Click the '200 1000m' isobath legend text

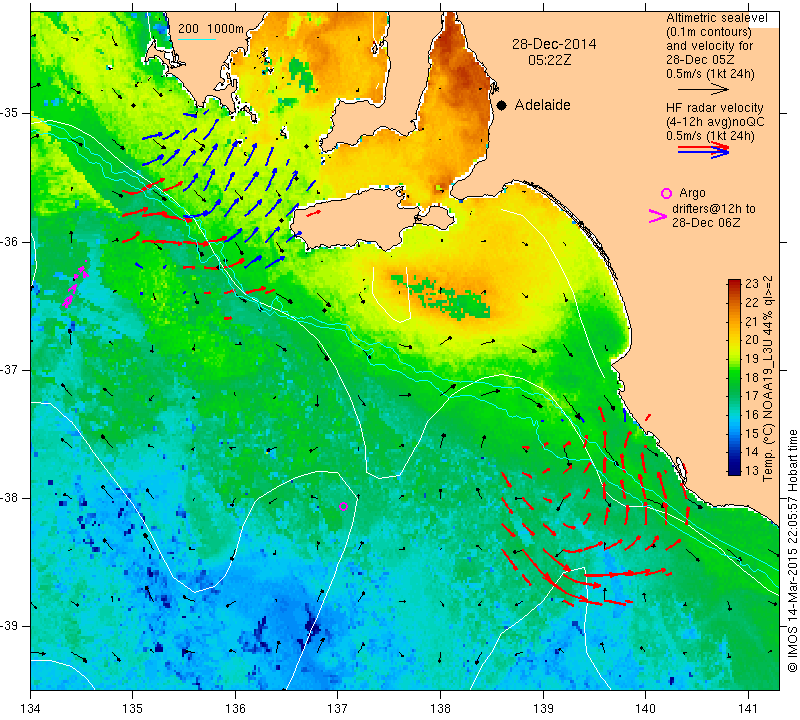pos(211,29)
